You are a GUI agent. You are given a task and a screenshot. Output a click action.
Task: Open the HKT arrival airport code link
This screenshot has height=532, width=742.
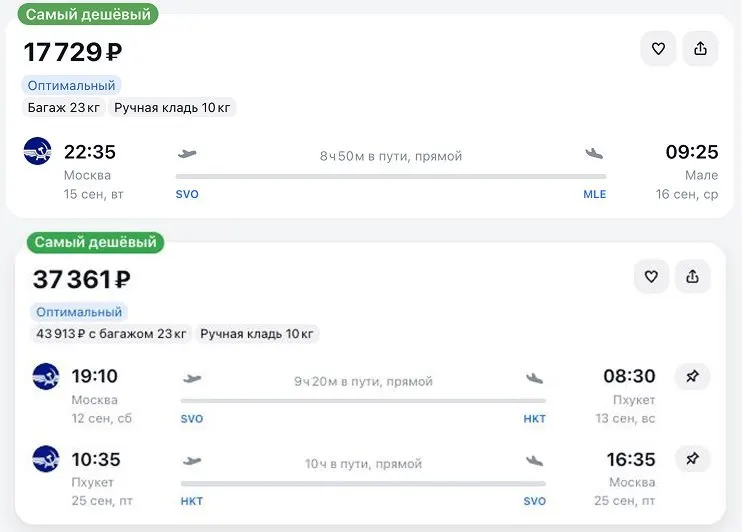point(534,418)
